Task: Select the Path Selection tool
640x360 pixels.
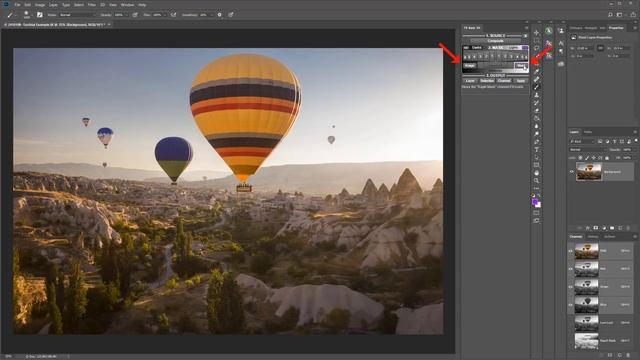Action: (x=536, y=157)
